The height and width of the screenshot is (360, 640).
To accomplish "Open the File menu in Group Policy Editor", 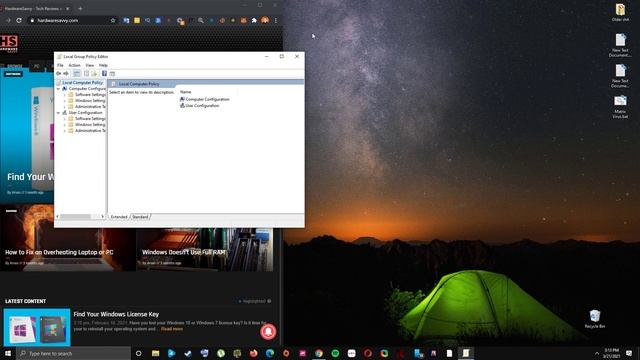I will point(60,65).
